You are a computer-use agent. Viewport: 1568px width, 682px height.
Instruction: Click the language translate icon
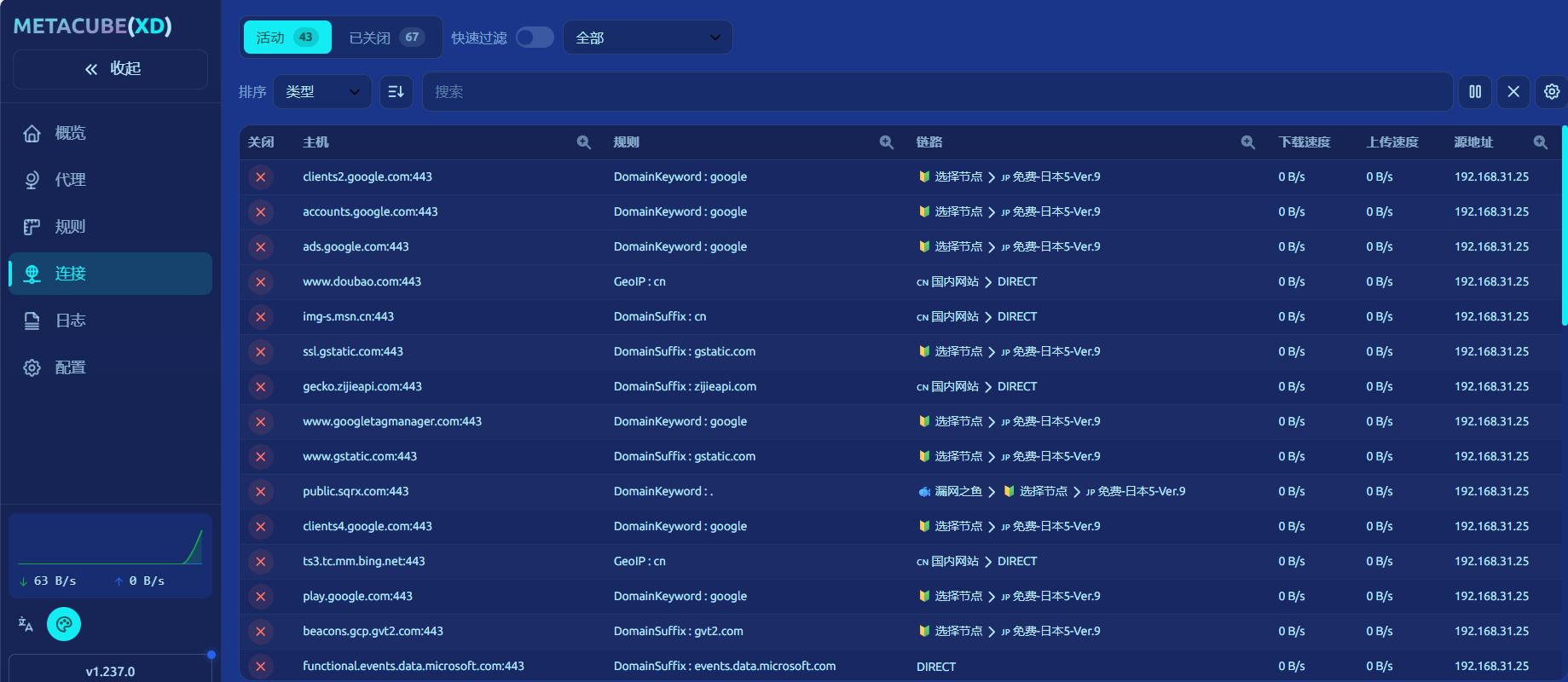[x=26, y=624]
